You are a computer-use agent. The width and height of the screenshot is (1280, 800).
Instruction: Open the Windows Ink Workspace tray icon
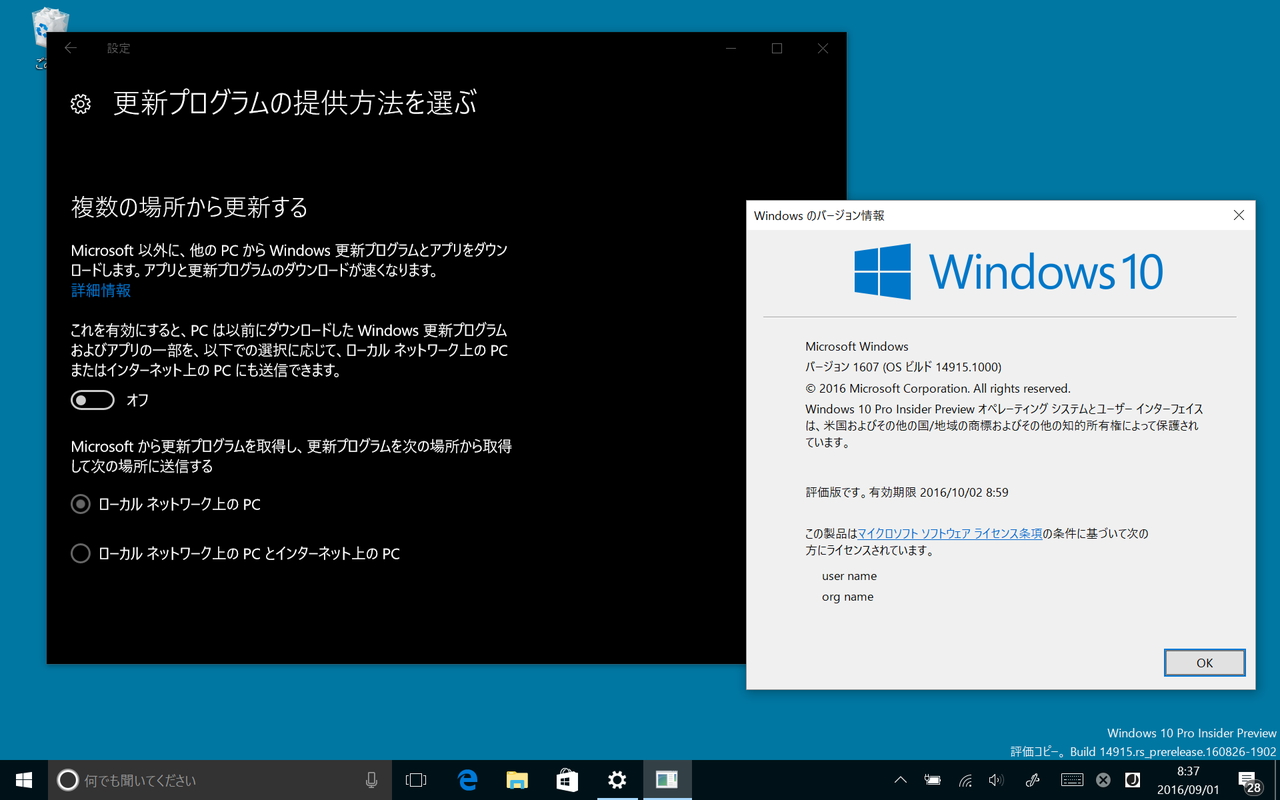[1032, 779]
